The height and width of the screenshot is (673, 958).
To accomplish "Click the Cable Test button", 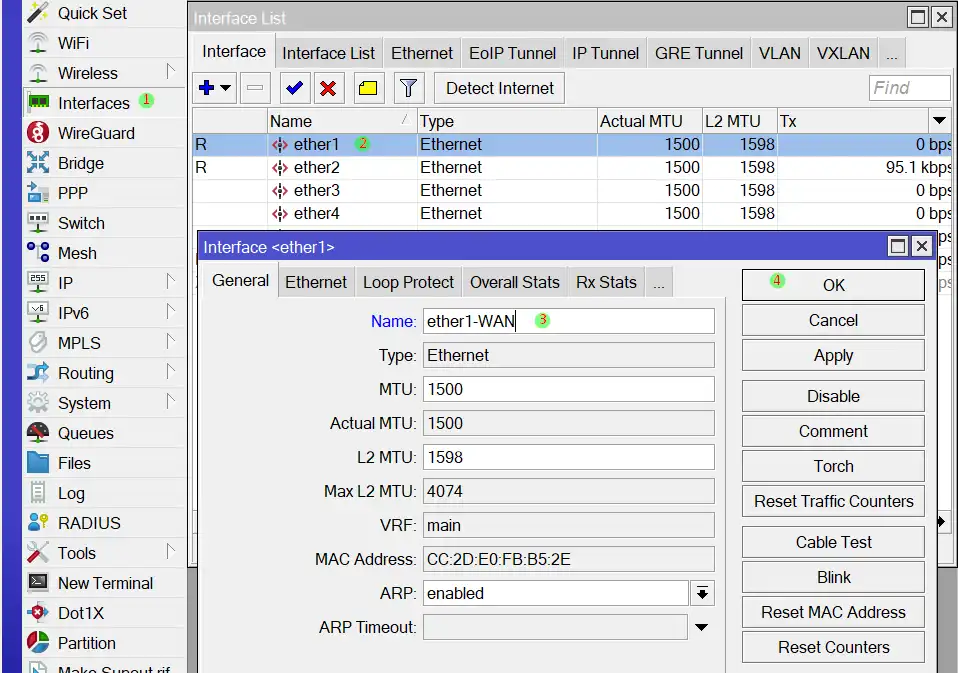I will pos(833,542).
